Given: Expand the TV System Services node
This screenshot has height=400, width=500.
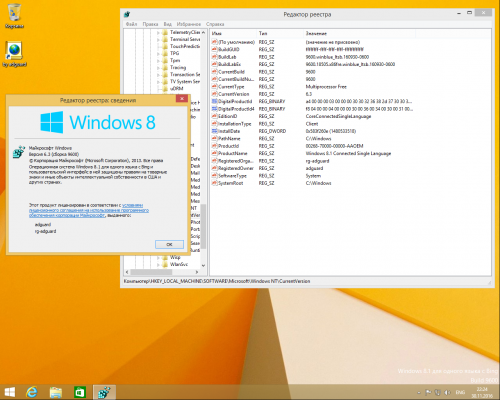Looking at the screenshot, I should coord(158,82).
